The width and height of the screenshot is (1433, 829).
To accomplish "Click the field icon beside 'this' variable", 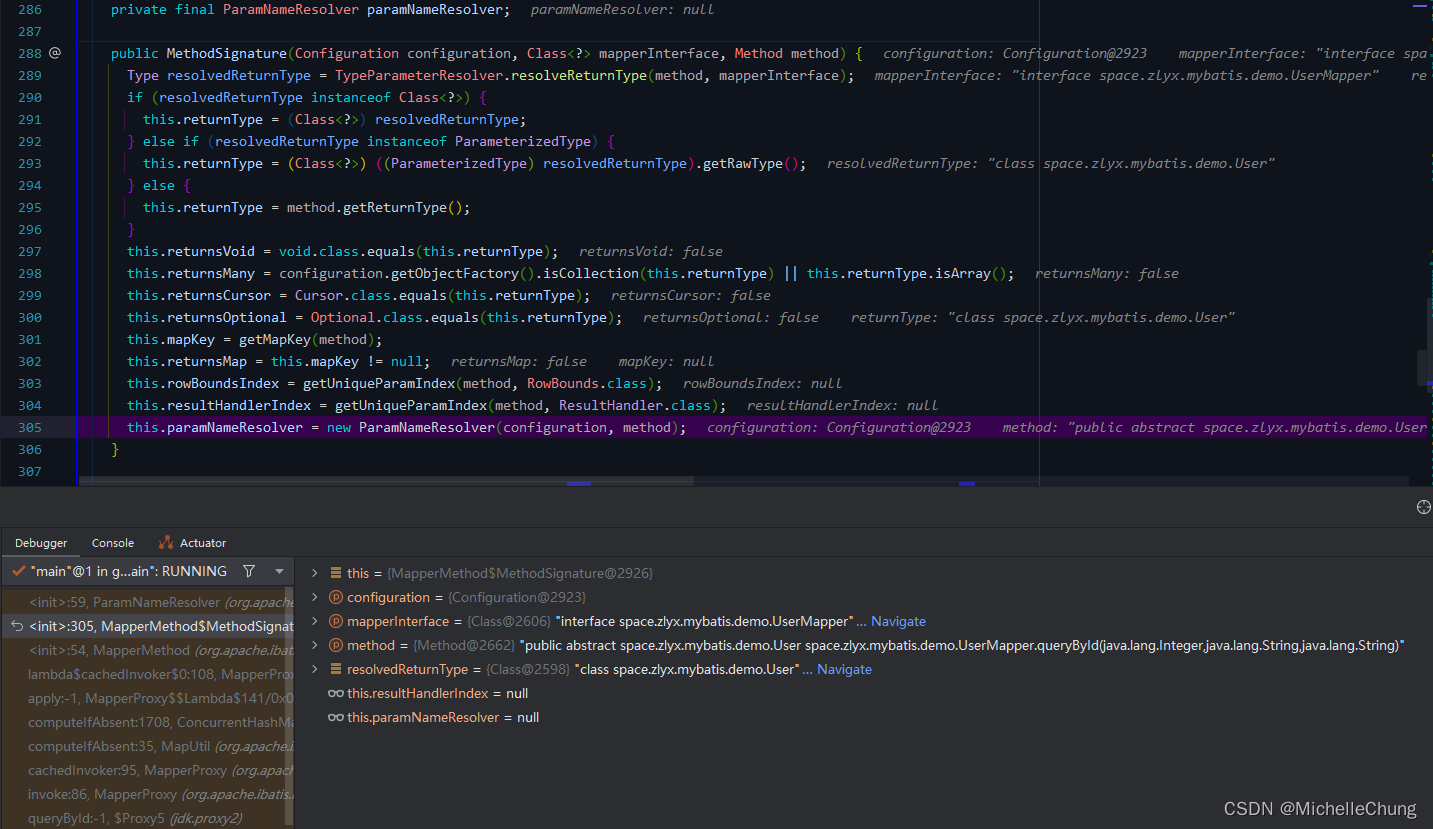I will tap(336, 573).
